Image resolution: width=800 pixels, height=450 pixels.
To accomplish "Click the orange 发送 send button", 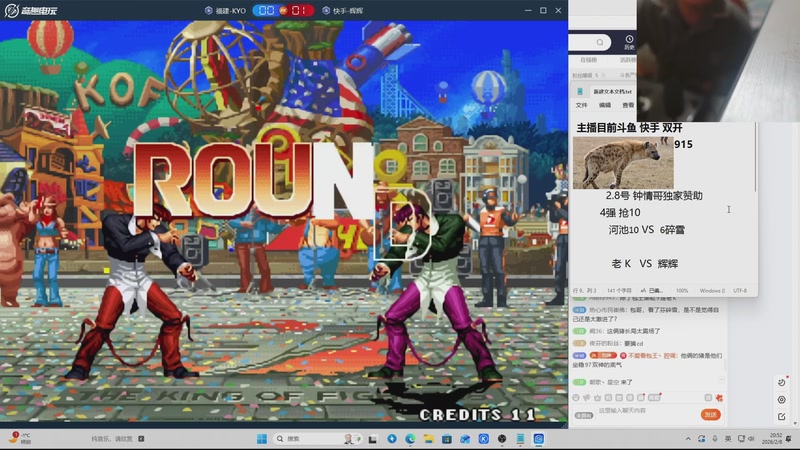I will coord(711,414).
